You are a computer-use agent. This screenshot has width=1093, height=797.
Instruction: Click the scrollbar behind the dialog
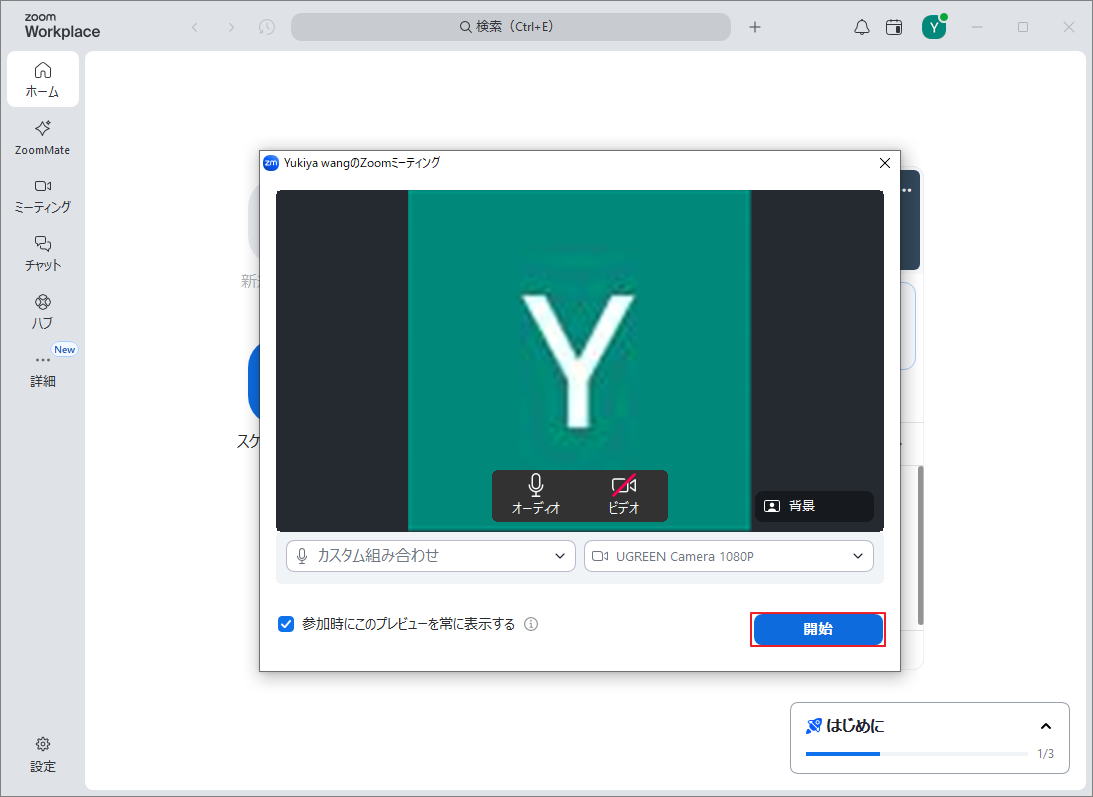point(920,545)
